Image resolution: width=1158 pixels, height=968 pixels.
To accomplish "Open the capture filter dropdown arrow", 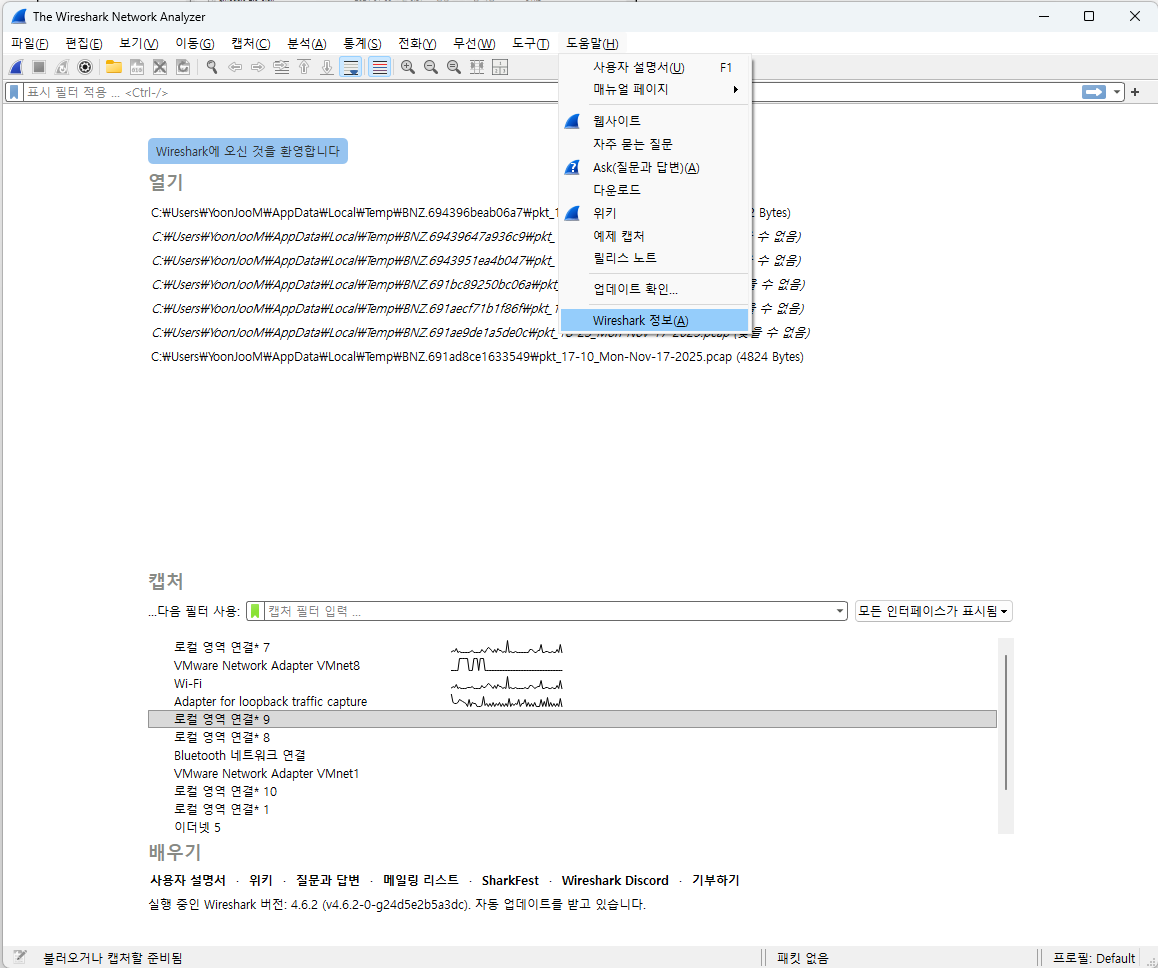I will 840,611.
